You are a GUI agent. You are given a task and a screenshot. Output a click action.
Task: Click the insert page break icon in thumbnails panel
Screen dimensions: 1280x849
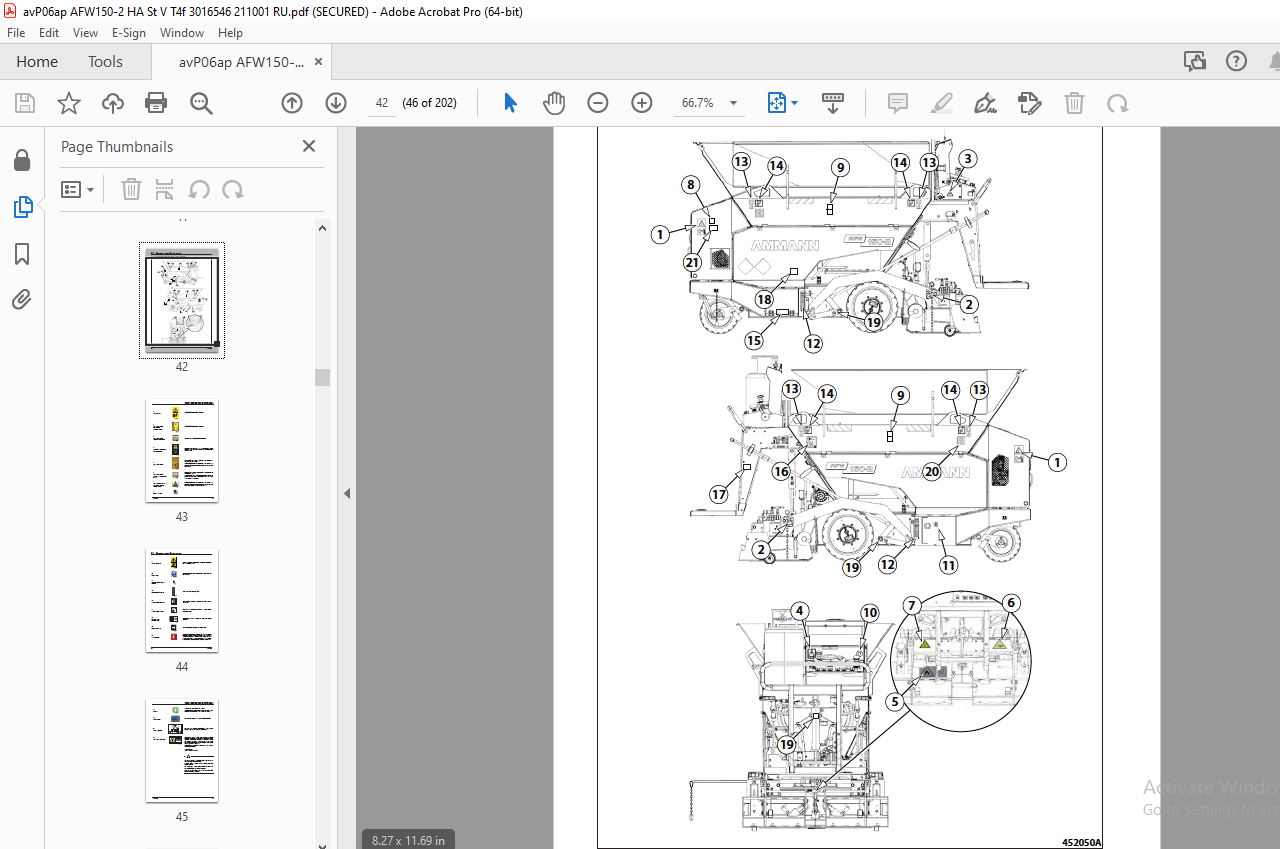pyautogui.click(x=165, y=189)
